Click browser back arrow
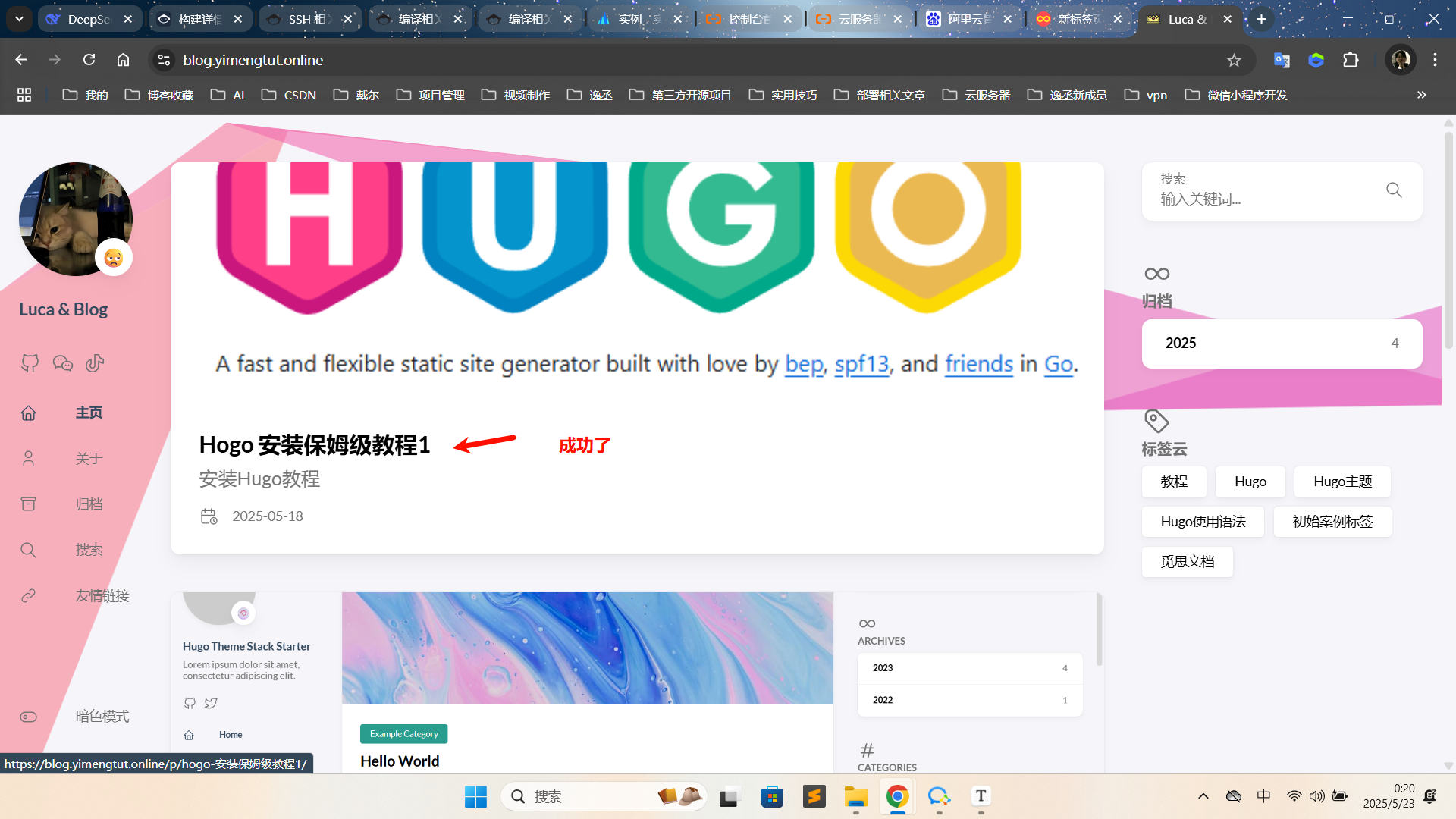Image resolution: width=1456 pixels, height=819 pixels. click(20, 60)
